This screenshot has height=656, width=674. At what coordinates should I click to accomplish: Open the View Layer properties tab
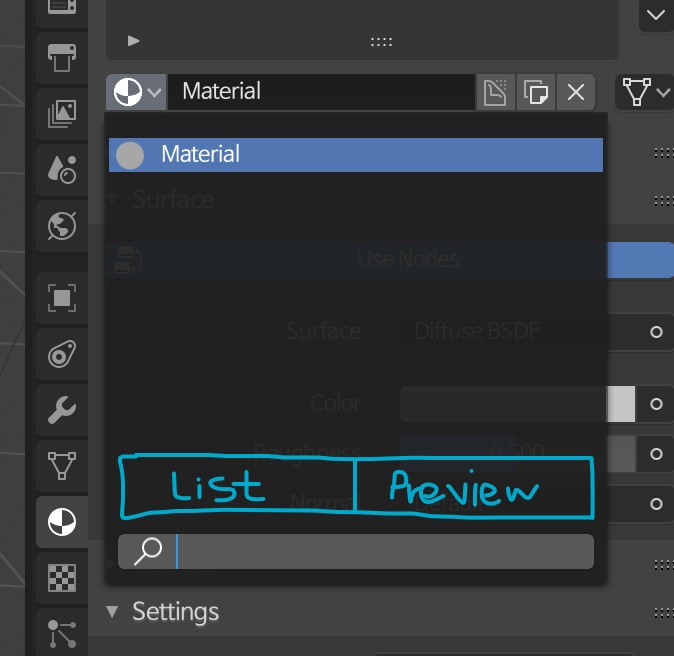62,114
